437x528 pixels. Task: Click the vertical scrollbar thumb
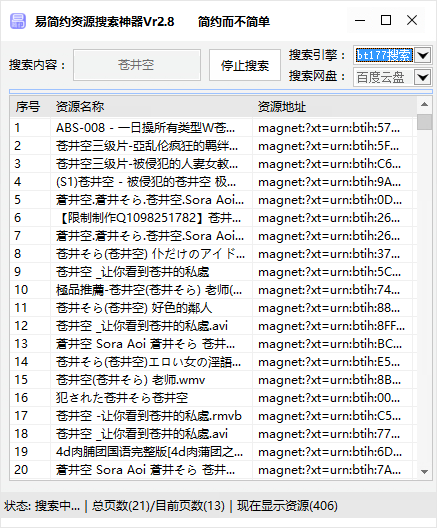point(424,122)
